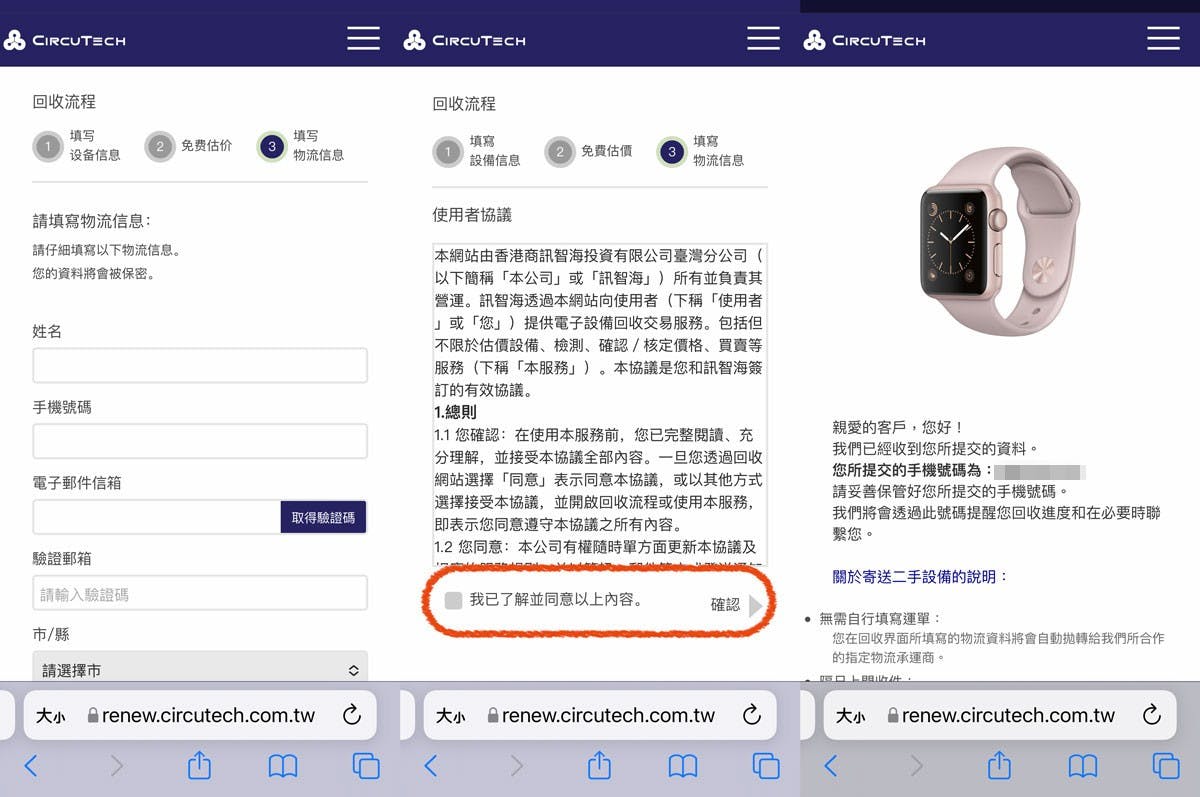
Task: Open share sheet in middle screen Safari
Action: click(x=599, y=765)
